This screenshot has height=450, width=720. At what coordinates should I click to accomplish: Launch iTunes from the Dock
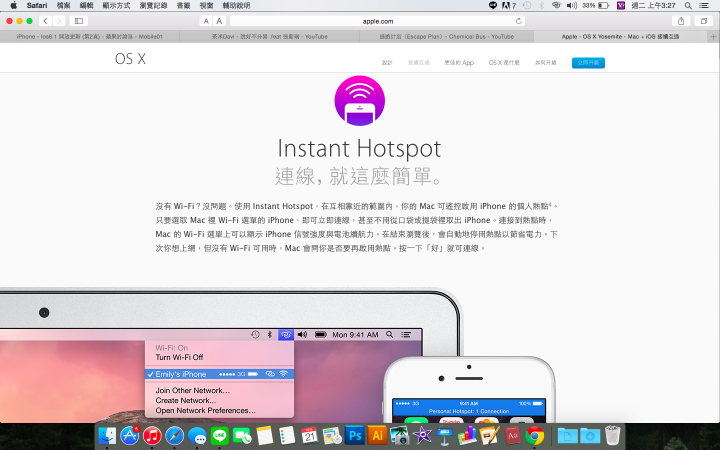coord(152,435)
